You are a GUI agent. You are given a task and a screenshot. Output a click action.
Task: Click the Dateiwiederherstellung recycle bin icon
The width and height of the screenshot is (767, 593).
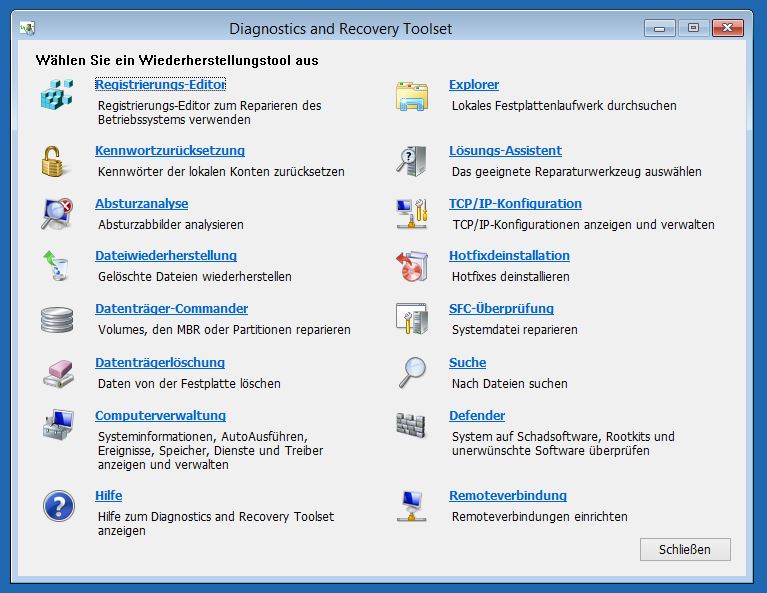(56, 266)
